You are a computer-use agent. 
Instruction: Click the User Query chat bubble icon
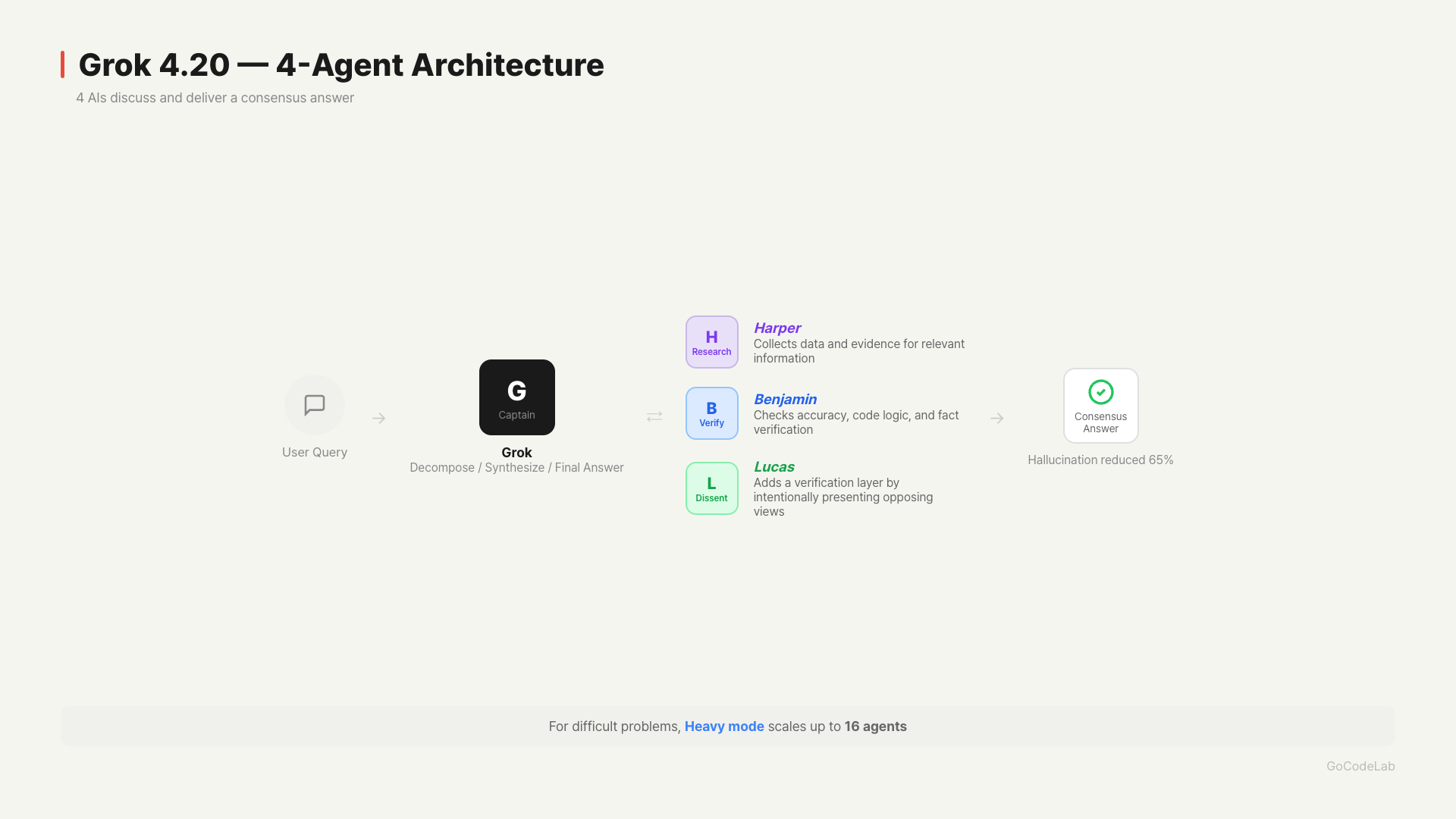point(314,405)
